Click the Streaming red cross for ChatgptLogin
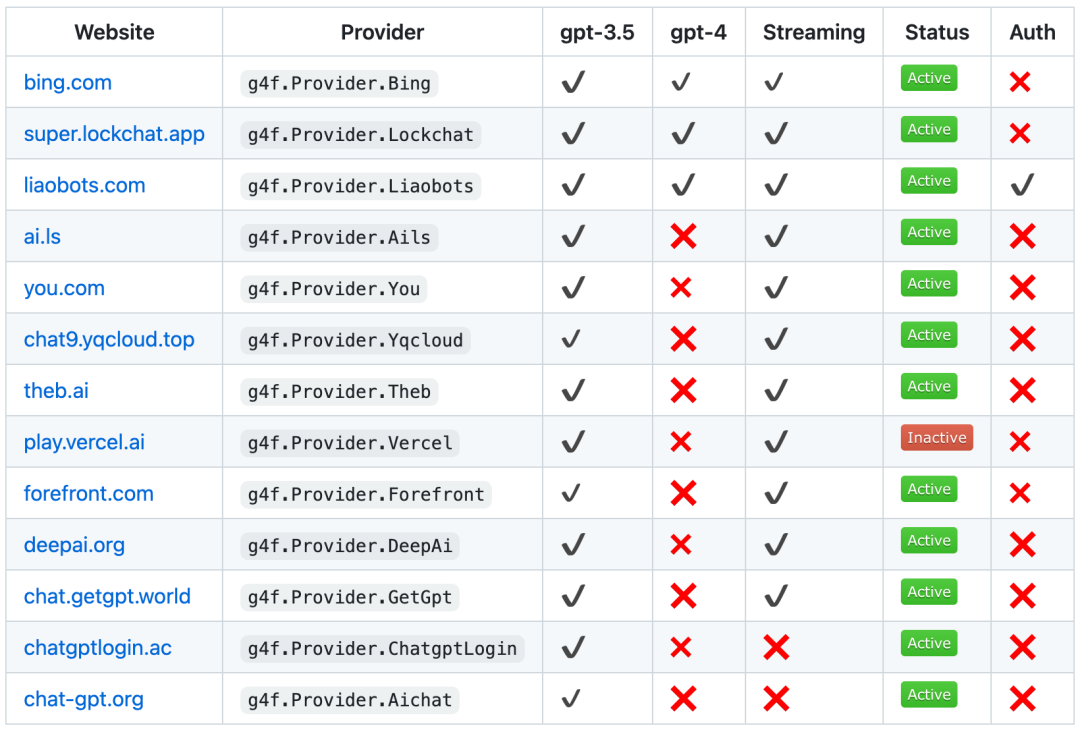Viewport: 1080px width, 730px height. coord(776,648)
